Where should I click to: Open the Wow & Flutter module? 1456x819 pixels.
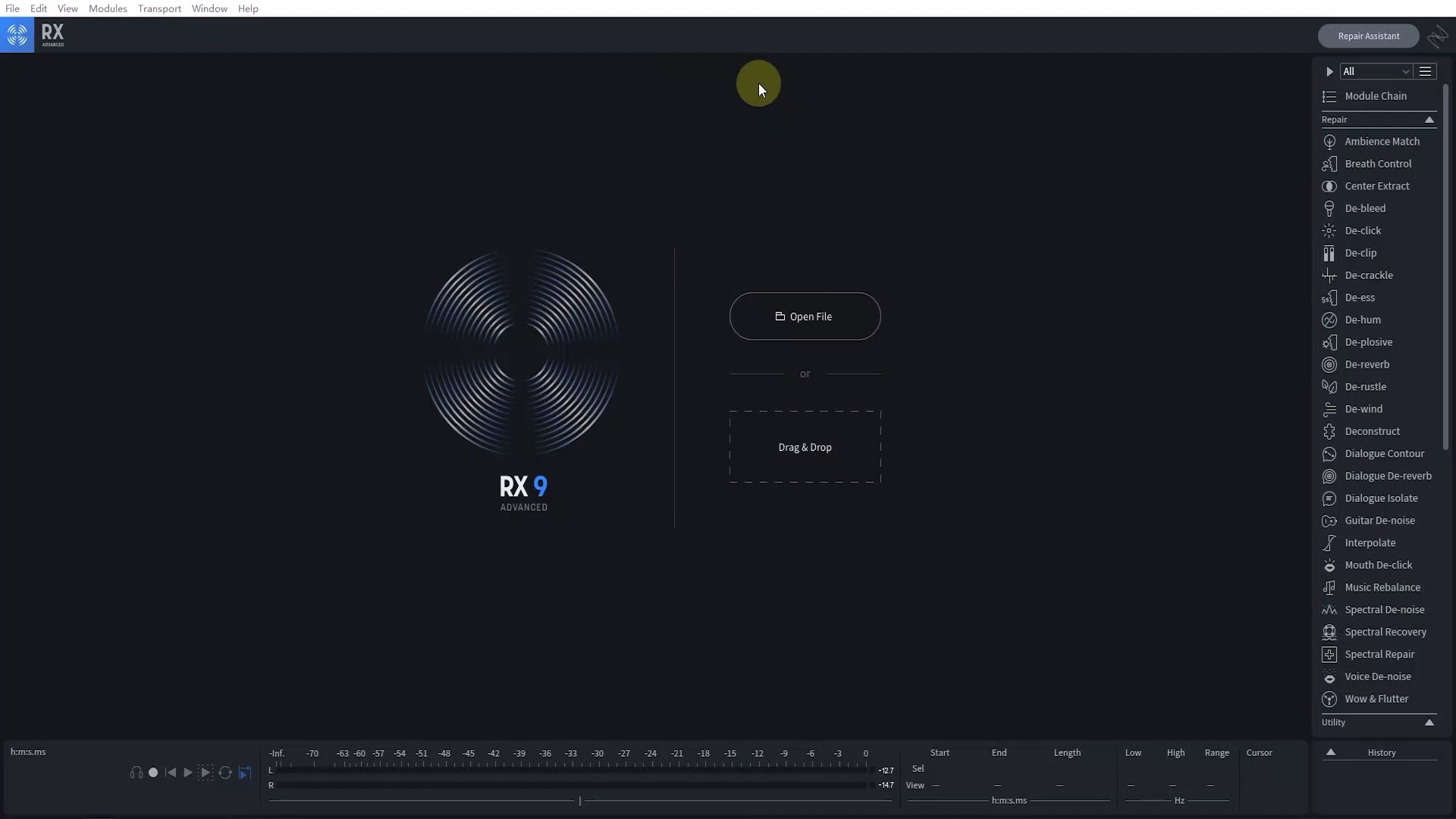(1374, 698)
